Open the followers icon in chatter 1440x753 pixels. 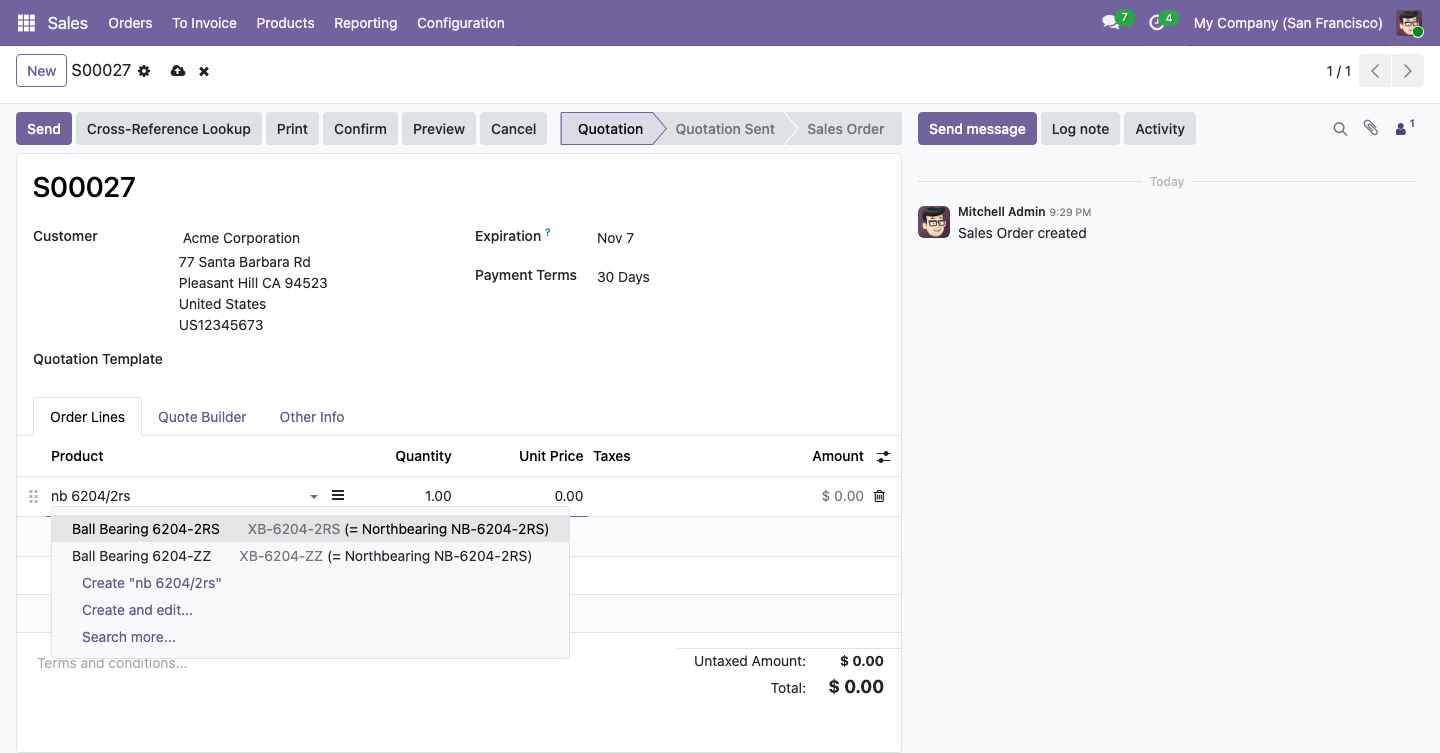tap(1404, 128)
